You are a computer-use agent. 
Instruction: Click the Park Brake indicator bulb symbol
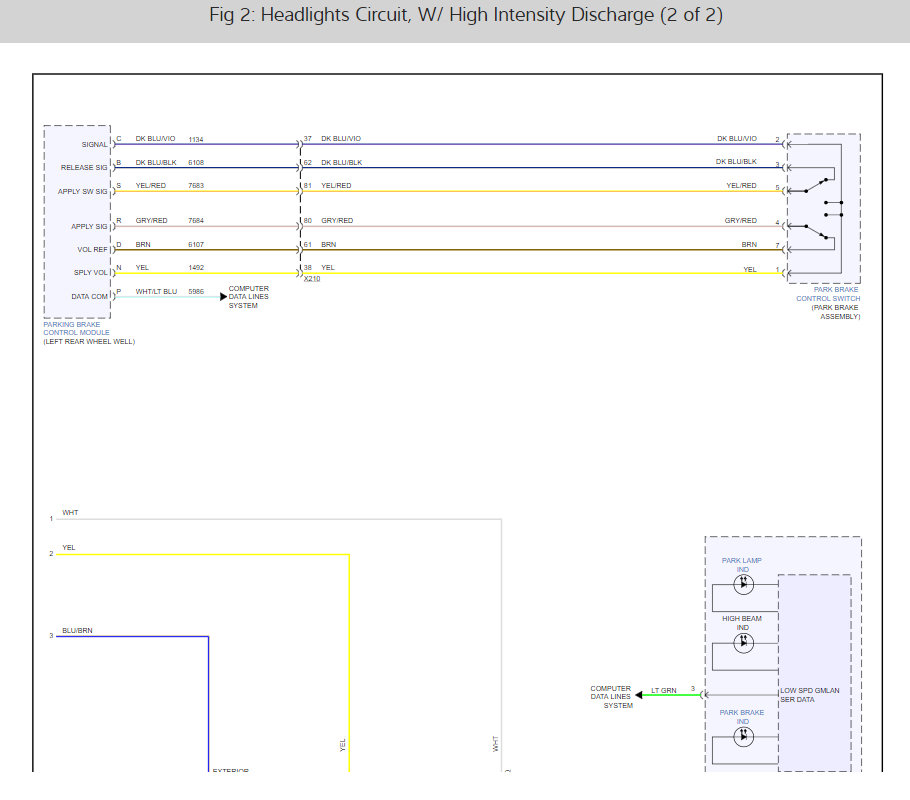(x=743, y=736)
